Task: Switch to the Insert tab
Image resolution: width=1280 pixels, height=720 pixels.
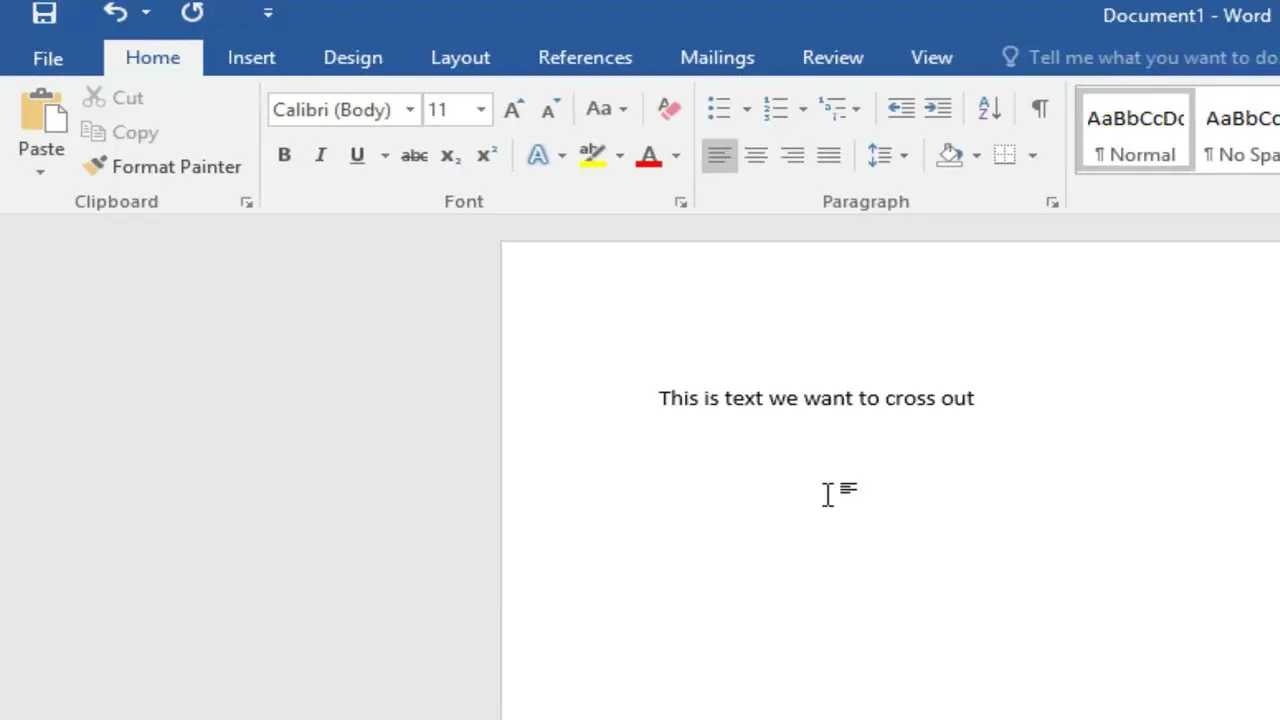Action: click(x=251, y=58)
